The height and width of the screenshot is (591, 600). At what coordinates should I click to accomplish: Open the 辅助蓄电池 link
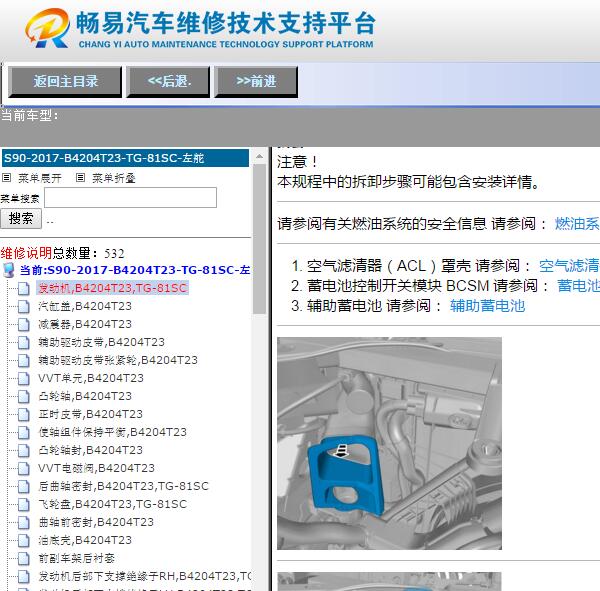pos(487,306)
